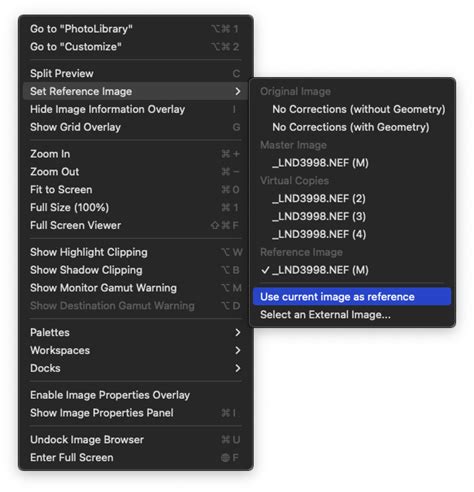Screen dimensions: 474x492
Task: Open the Docks submenu chevron
Action: coord(237,368)
